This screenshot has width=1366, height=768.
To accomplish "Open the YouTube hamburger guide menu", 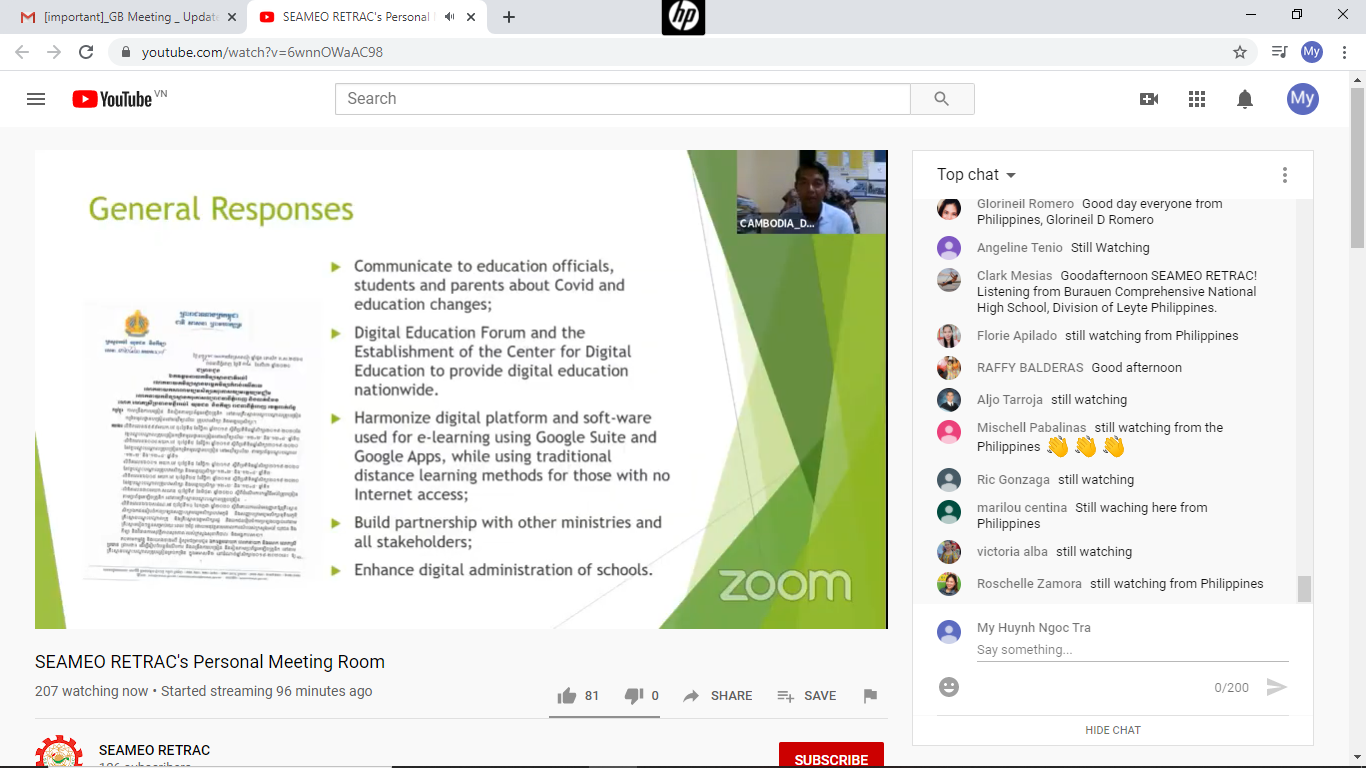I will [36, 99].
